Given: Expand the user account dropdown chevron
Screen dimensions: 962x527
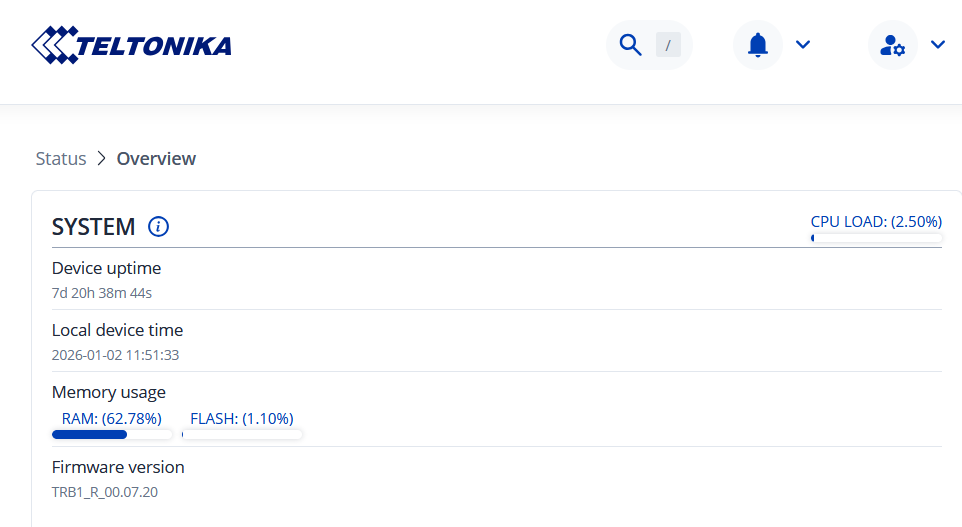Looking at the screenshot, I should tap(937, 45).
